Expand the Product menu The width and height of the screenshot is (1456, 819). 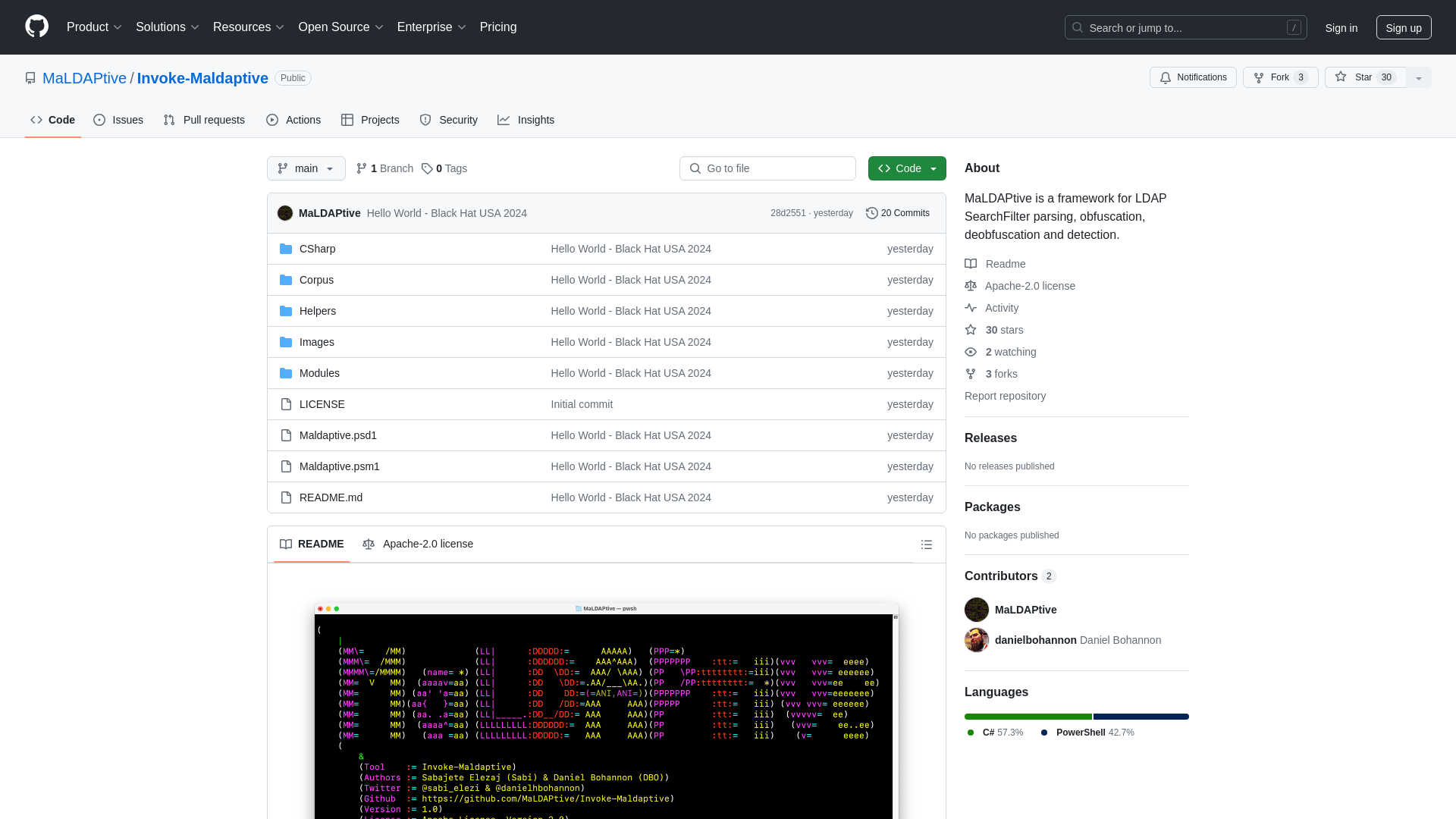[x=94, y=27]
